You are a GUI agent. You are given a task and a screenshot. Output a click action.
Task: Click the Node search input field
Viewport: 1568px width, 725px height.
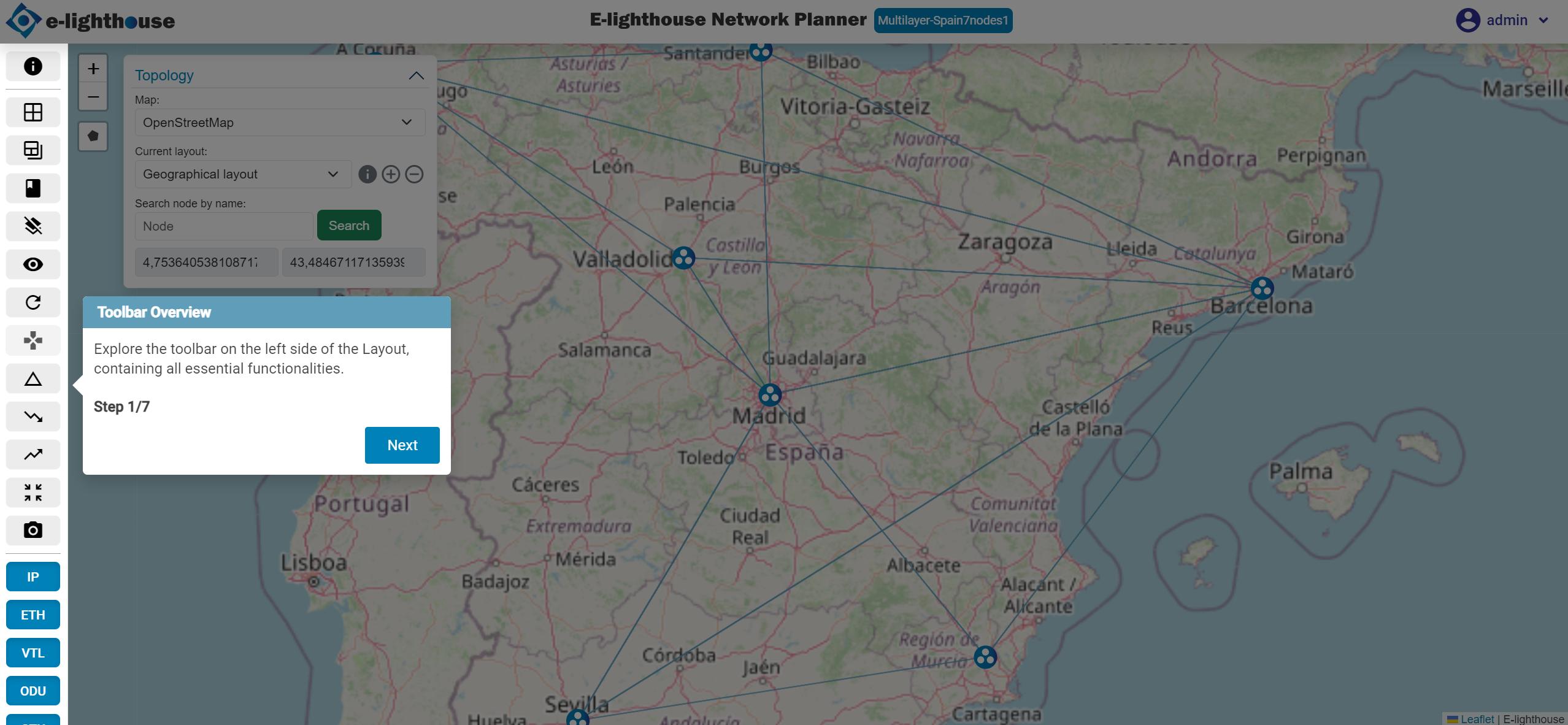tap(224, 226)
